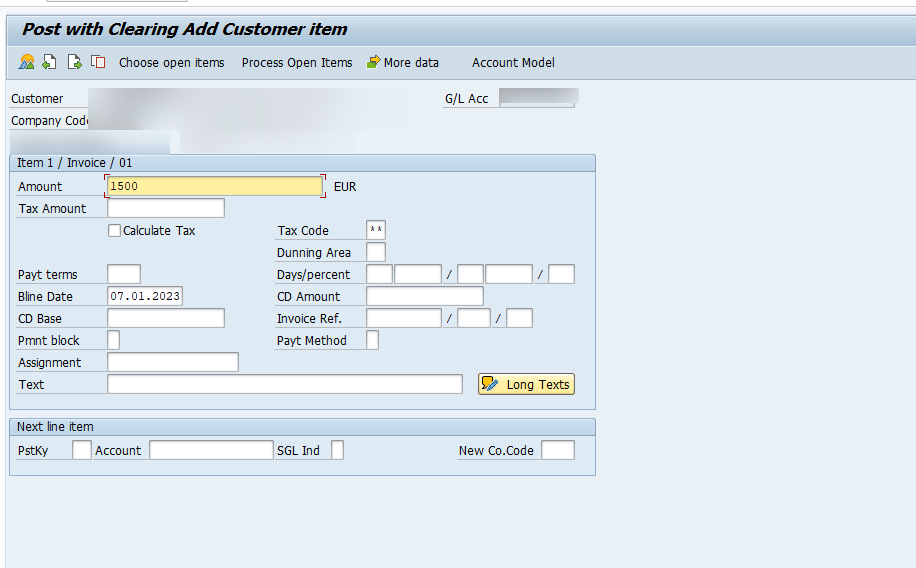Click the next line item icon
916x568 pixels.
pyautogui.click(x=74, y=62)
